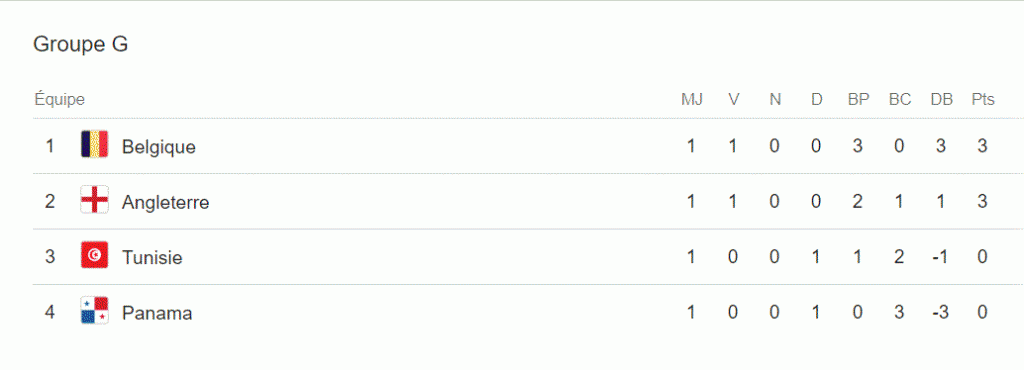The height and width of the screenshot is (370, 1024).
Task: Click the V wins column header
Action: [x=734, y=100]
